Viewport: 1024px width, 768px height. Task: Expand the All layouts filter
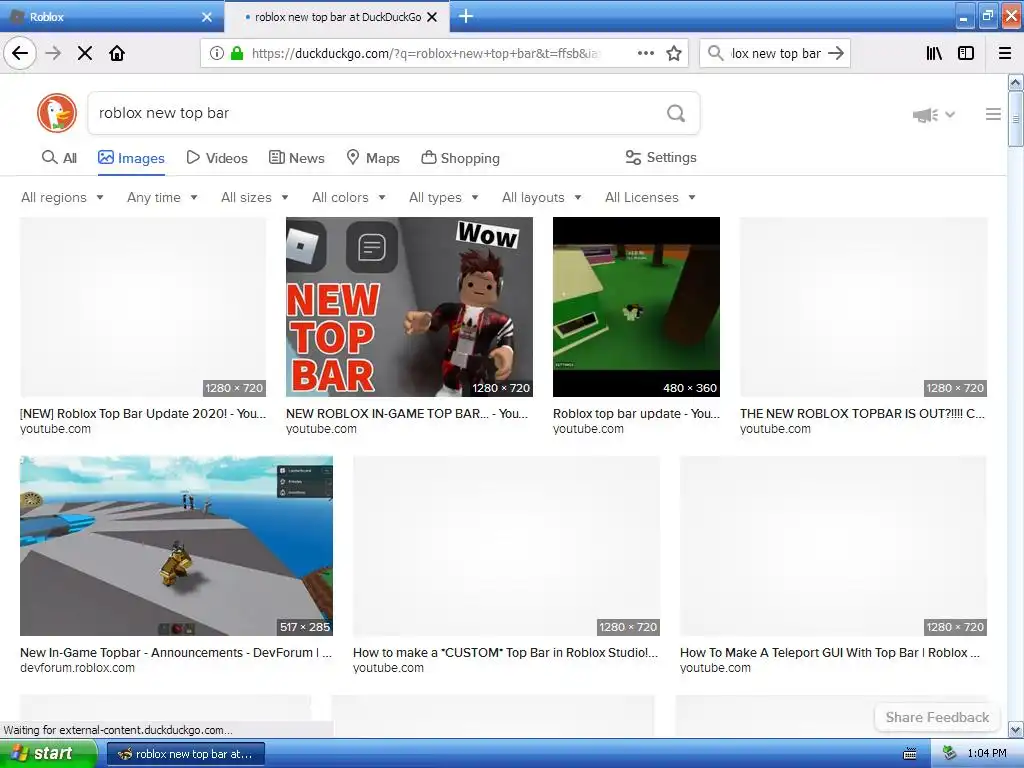(x=541, y=197)
